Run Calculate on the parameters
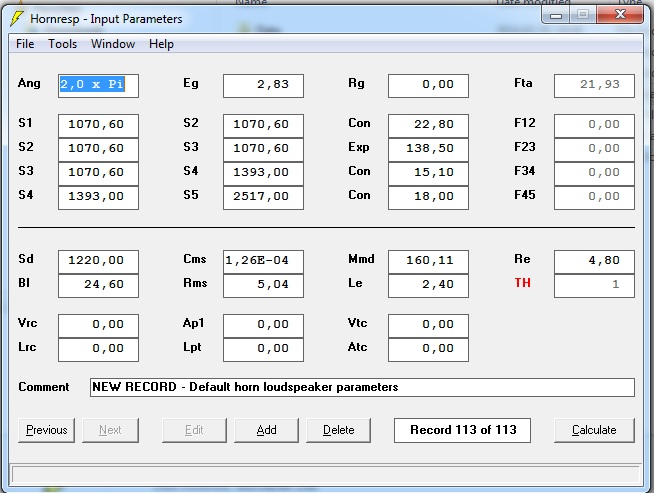This screenshot has width=659, height=494. [594, 430]
